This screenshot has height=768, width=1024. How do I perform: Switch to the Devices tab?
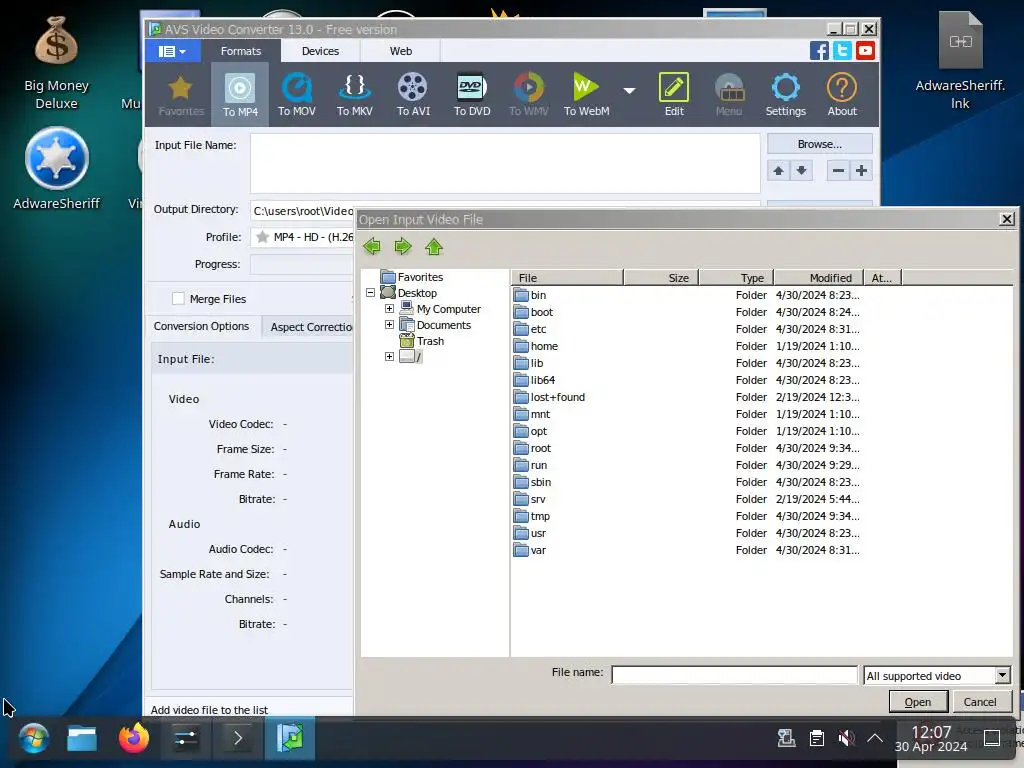pyautogui.click(x=320, y=51)
